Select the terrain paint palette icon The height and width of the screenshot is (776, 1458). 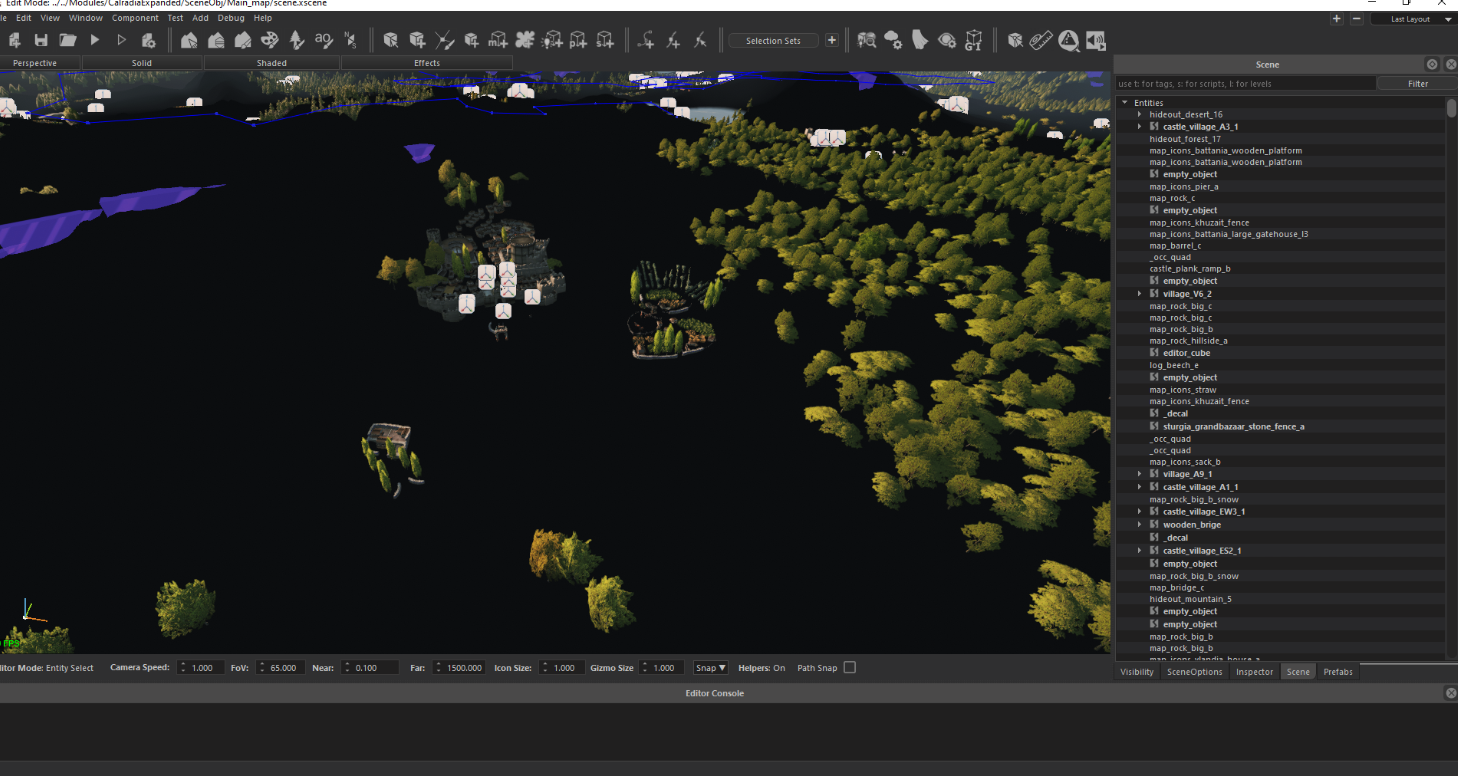[x=270, y=40]
